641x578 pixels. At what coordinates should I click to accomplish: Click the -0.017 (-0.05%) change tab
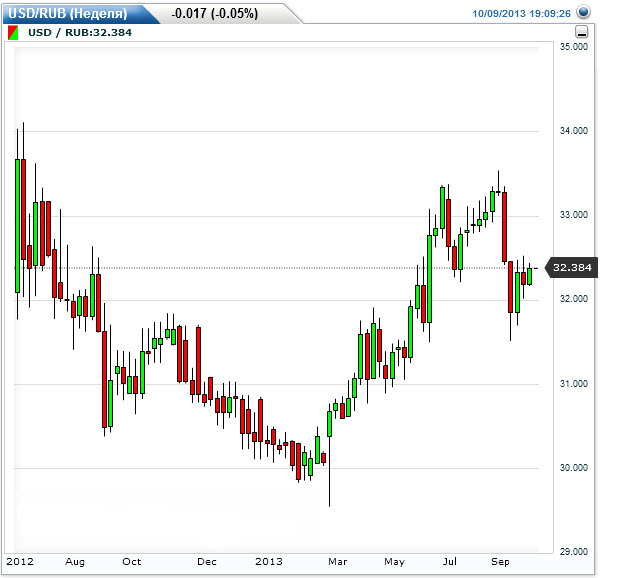tap(215, 13)
